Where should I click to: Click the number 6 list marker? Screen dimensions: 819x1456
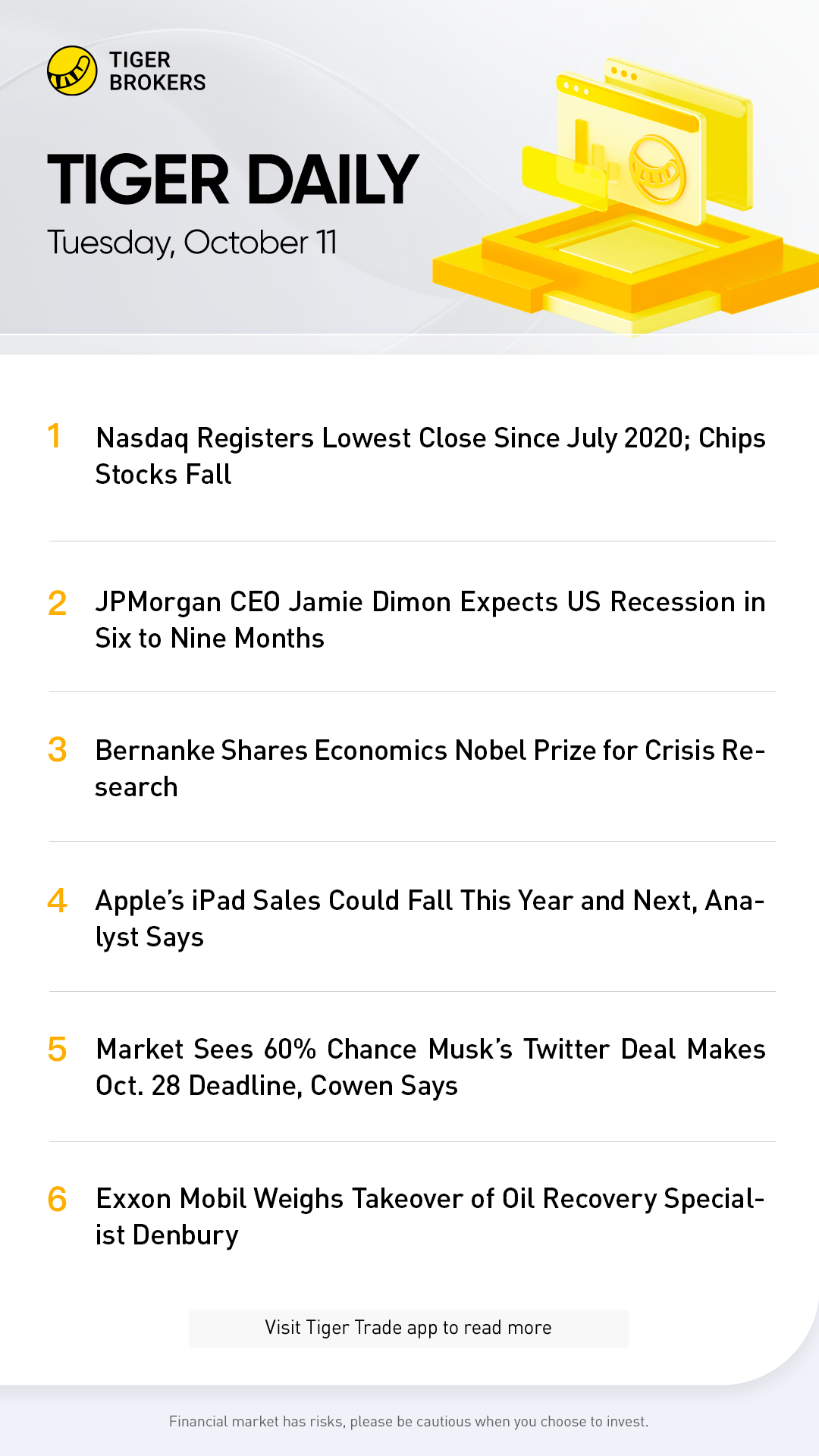point(57,1199)
